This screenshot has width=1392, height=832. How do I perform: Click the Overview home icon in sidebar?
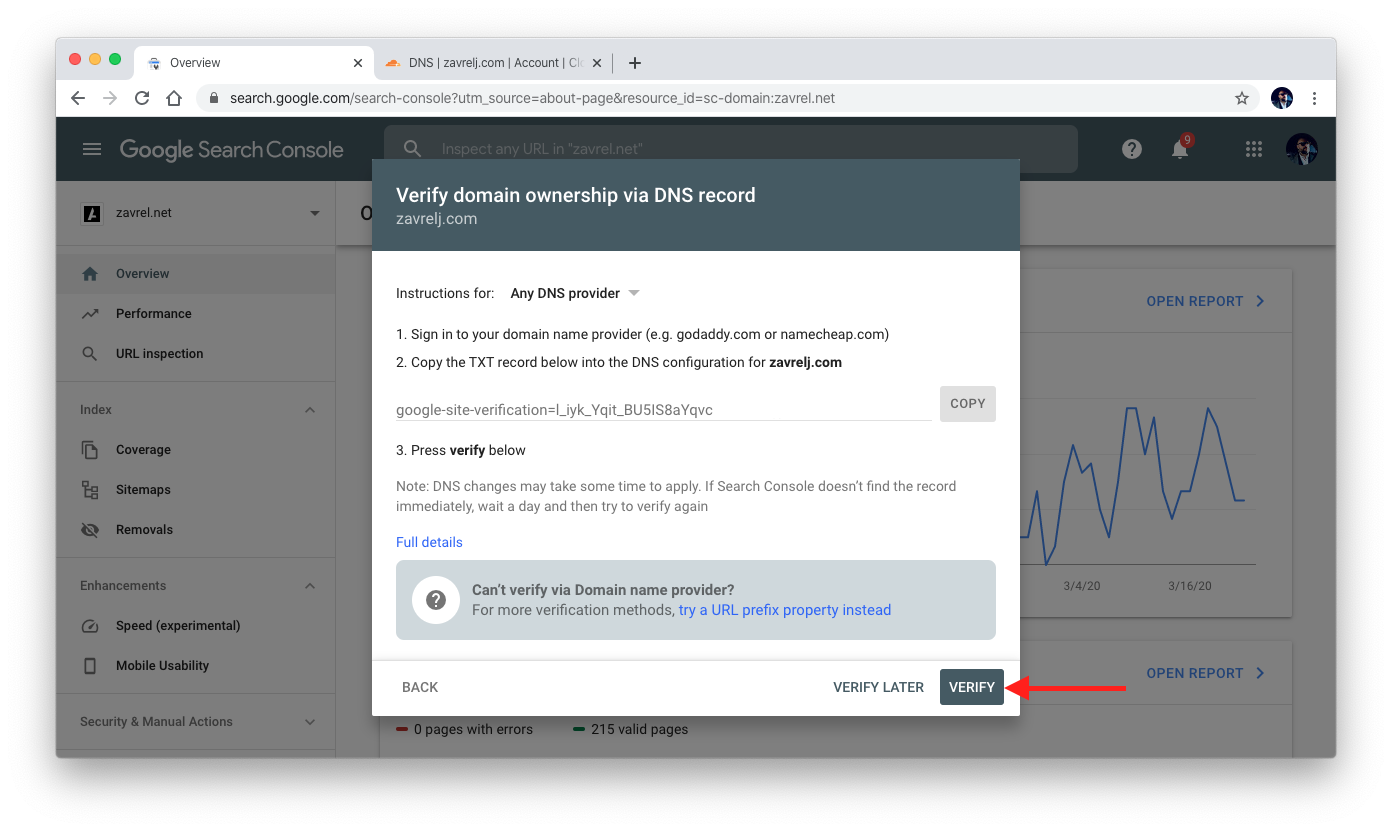pyautogui.click(x=90, y=273)
